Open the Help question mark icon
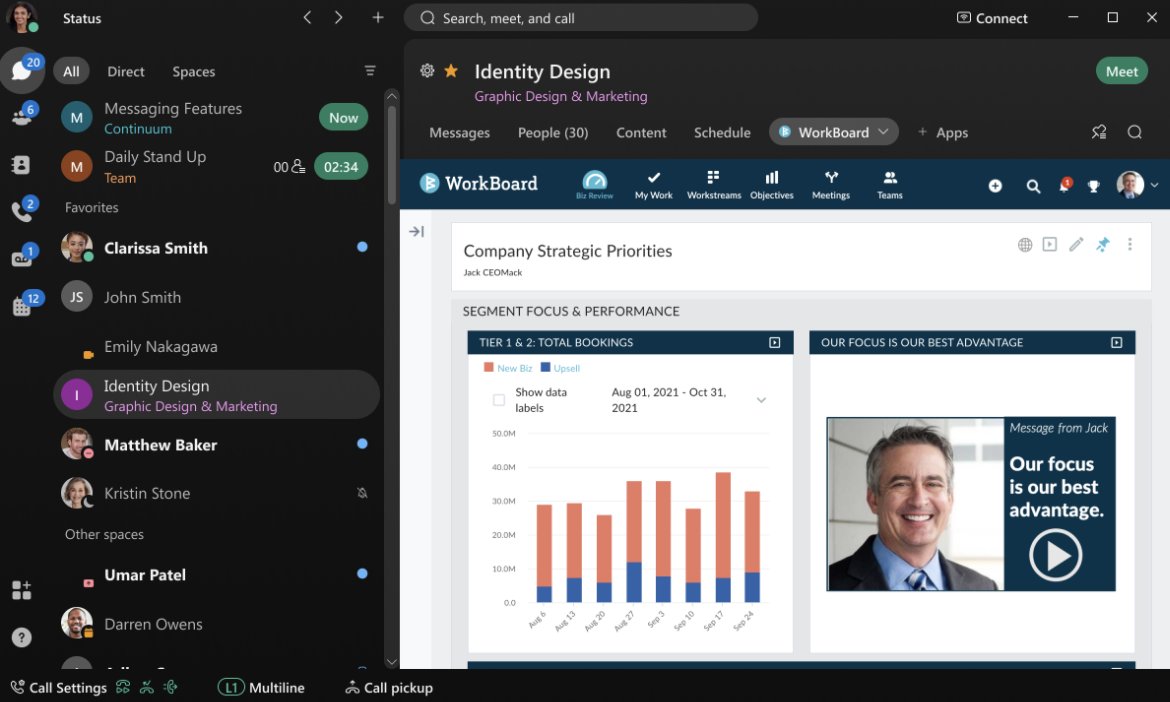The height and width of the screenshot is (702, 1170). point(22,637)
